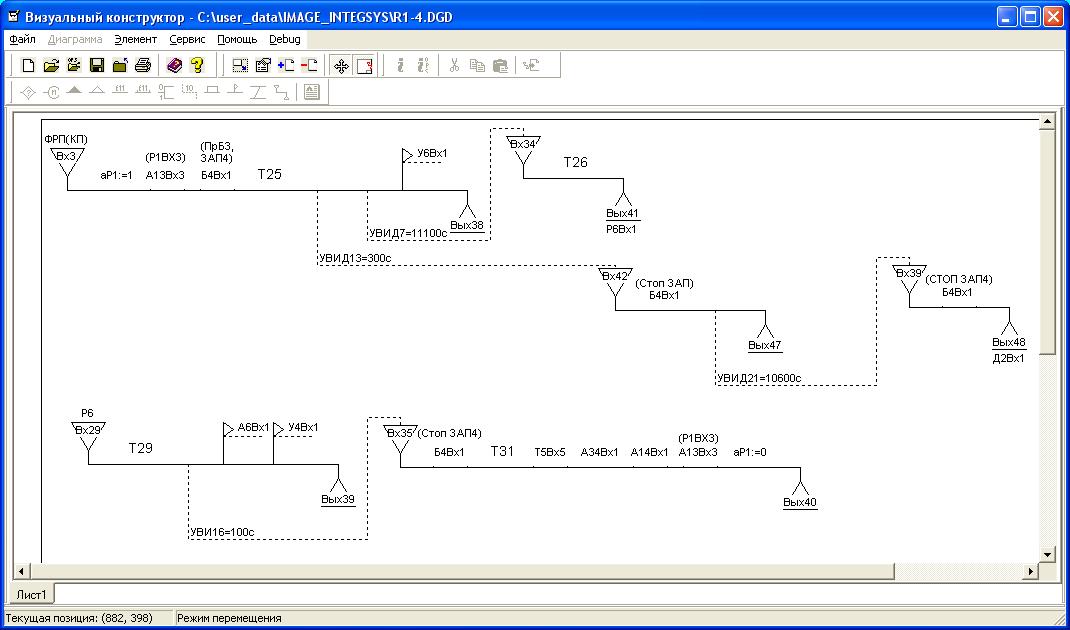
Task: Open the purple help book icon
Action: click(x=174, y=66)
